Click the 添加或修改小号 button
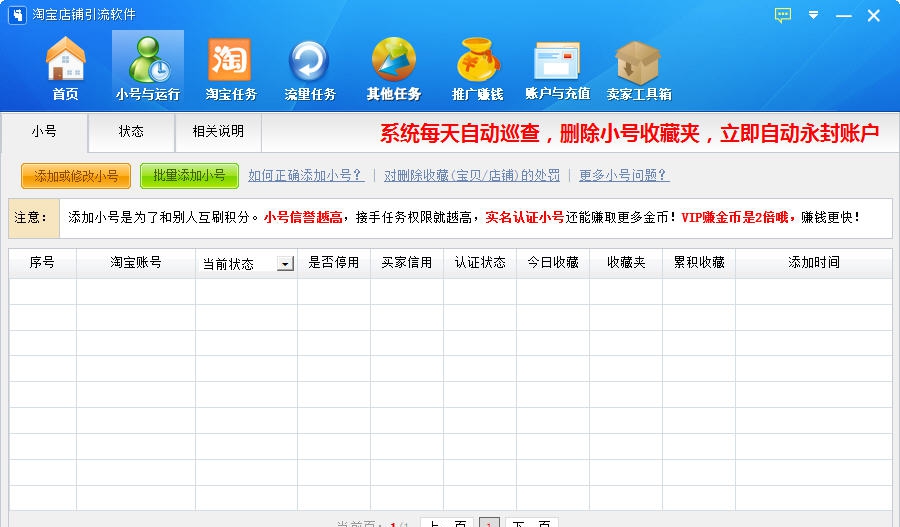The image size is (900, 527). pos(76,176)
